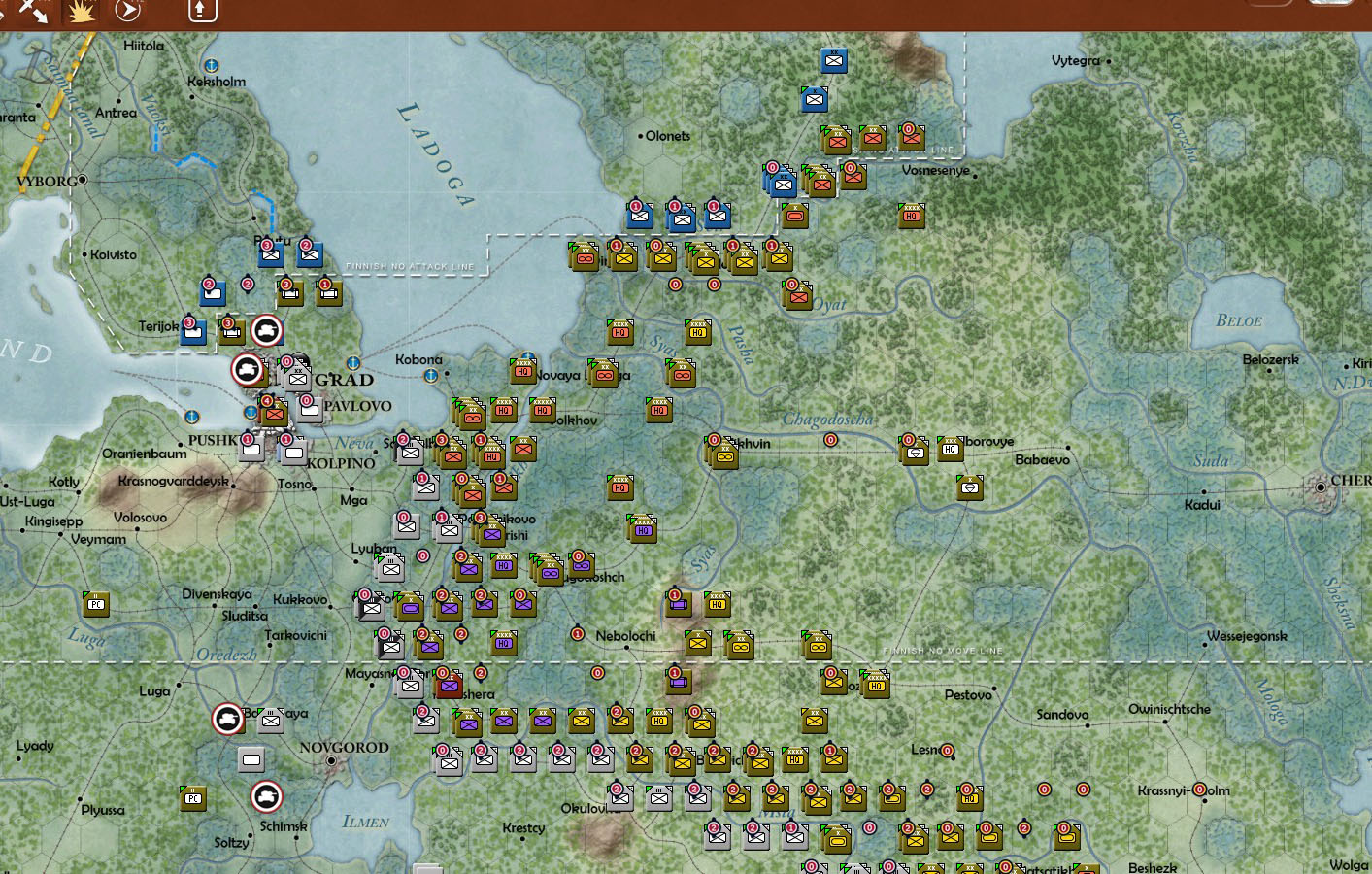This screenshot has width=1372, height=874.
Task: Click the Belozersk town label
Action: pos(1271,359)
